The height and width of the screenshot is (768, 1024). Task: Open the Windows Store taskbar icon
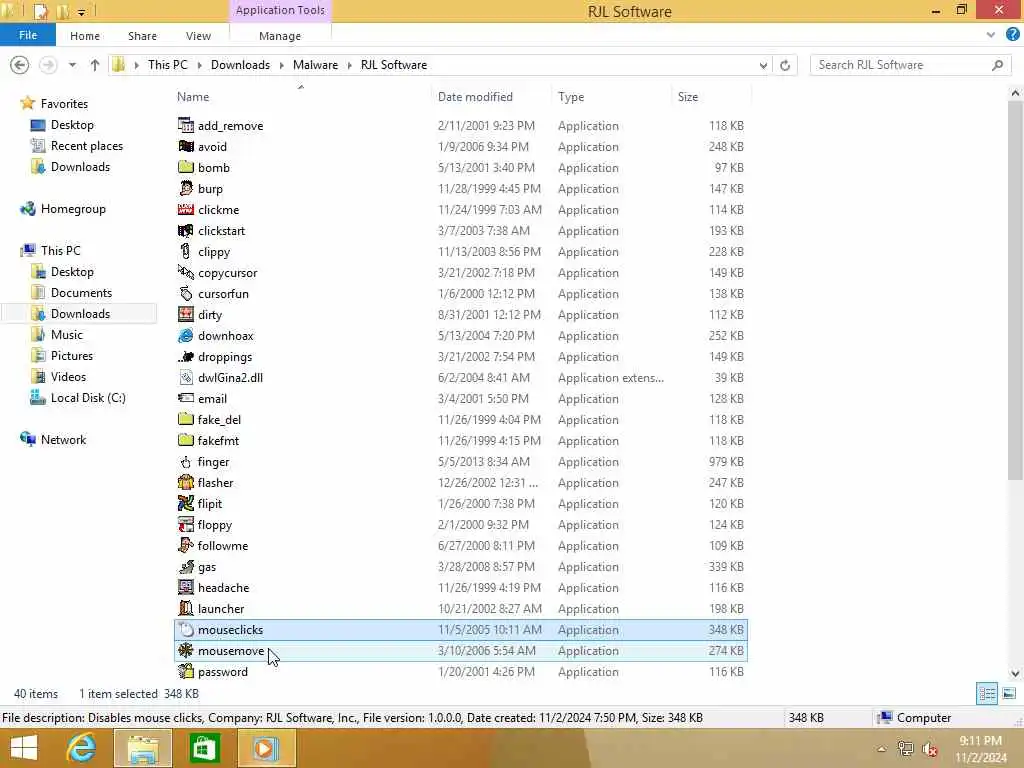204,748
